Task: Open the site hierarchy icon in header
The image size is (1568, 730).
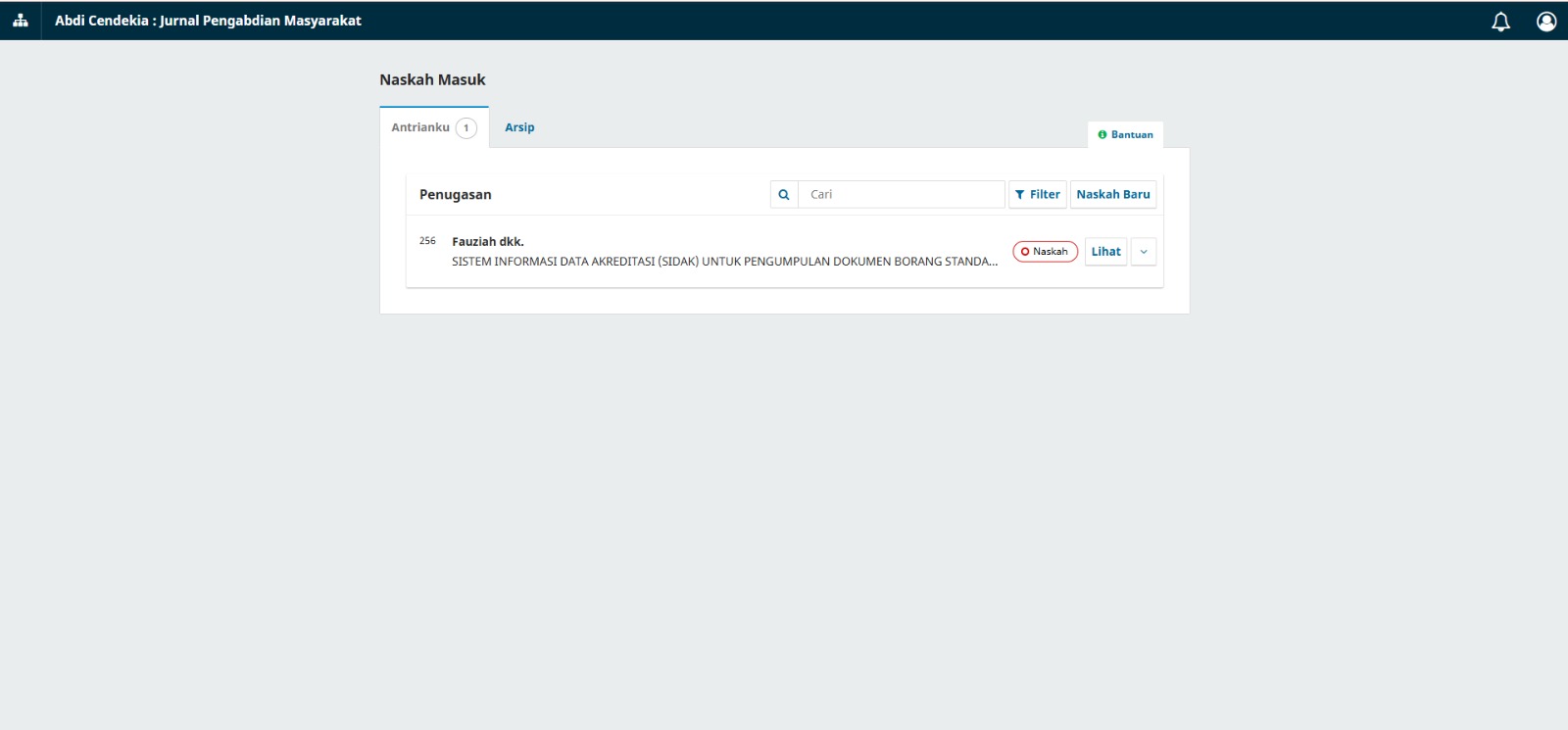Action: tap(20, 21)
